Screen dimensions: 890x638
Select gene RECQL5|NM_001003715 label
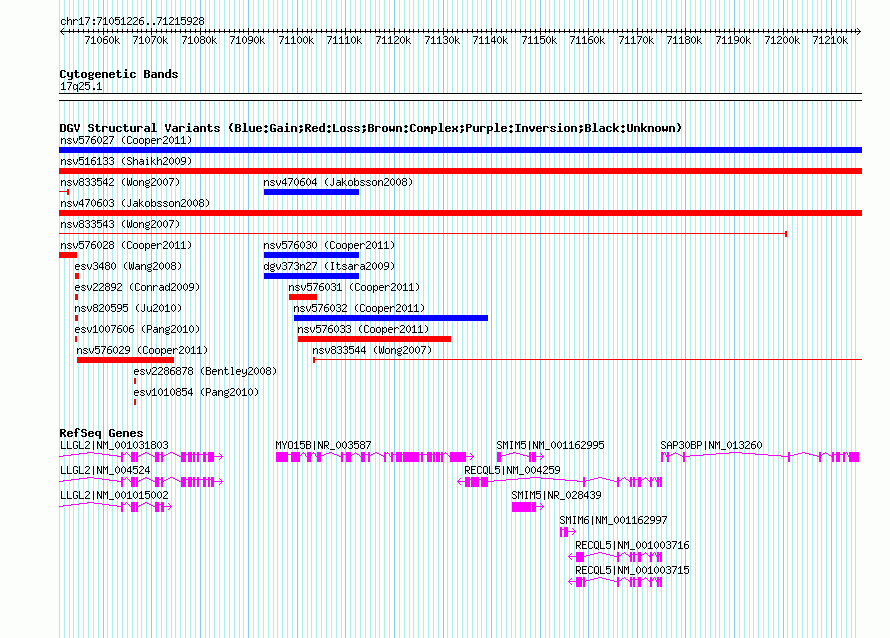click(x=632, y=570)
